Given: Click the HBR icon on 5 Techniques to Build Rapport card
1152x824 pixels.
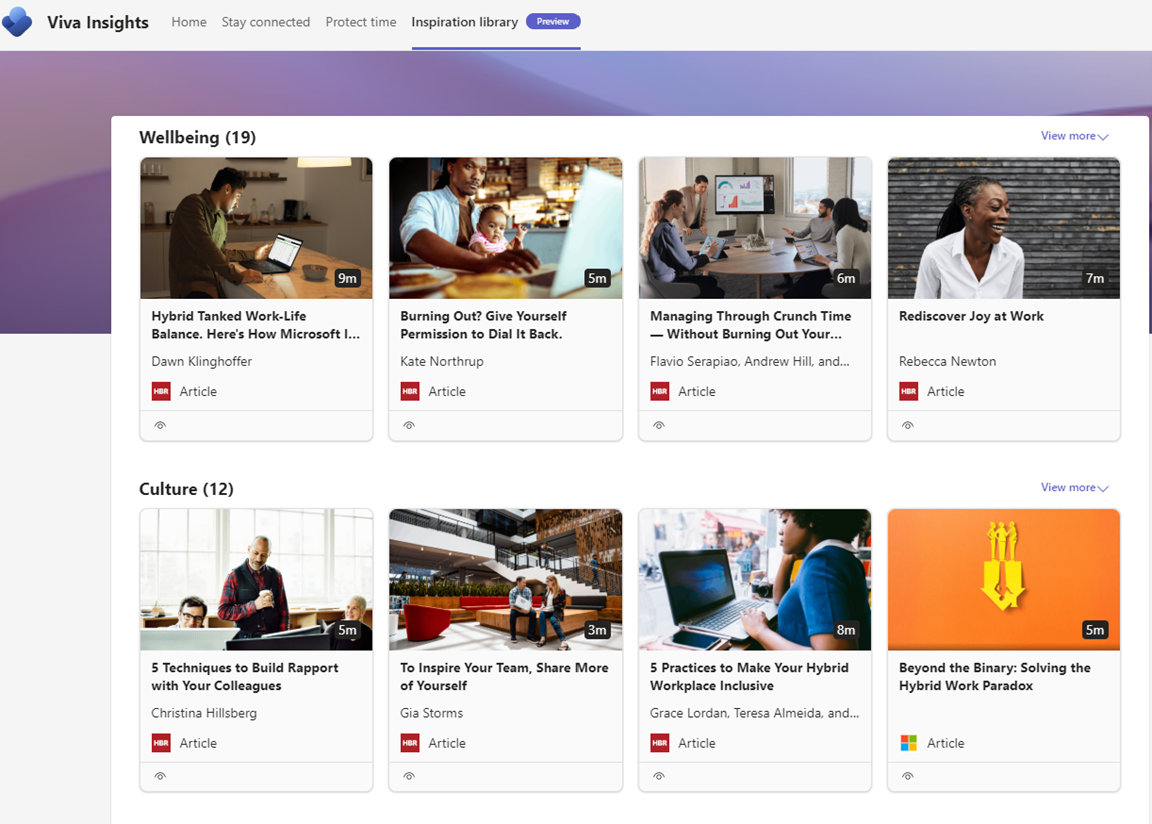Looking at the screenshot, I should (x=161, y=743).
